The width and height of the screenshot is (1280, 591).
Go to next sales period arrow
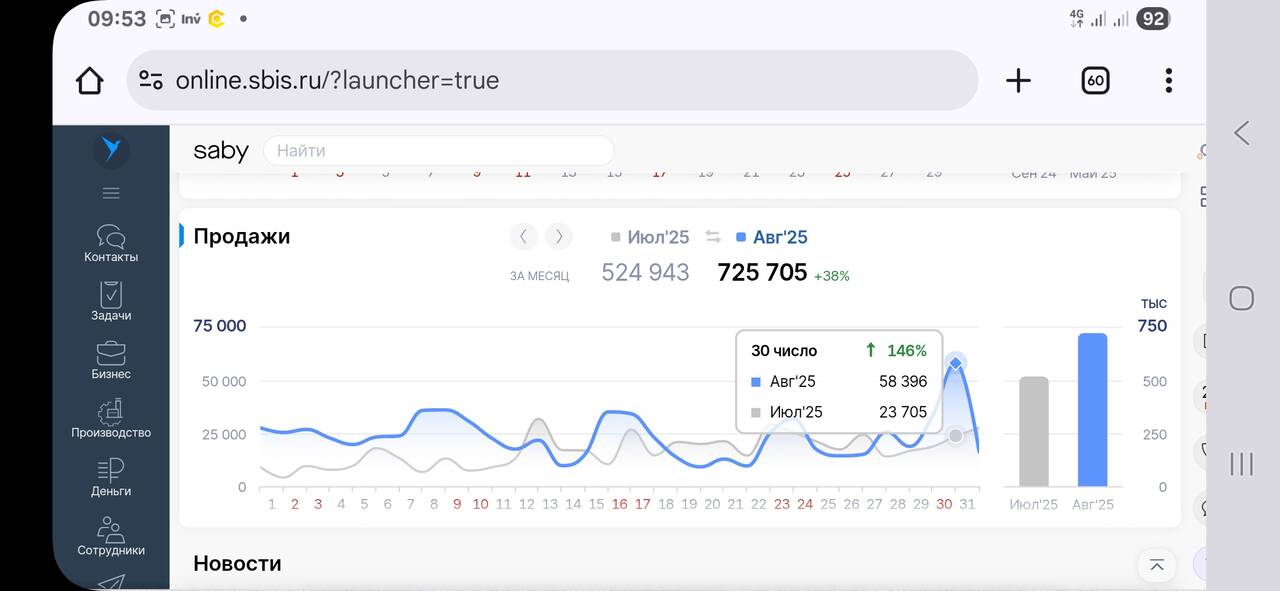click(x=559, y=237)
